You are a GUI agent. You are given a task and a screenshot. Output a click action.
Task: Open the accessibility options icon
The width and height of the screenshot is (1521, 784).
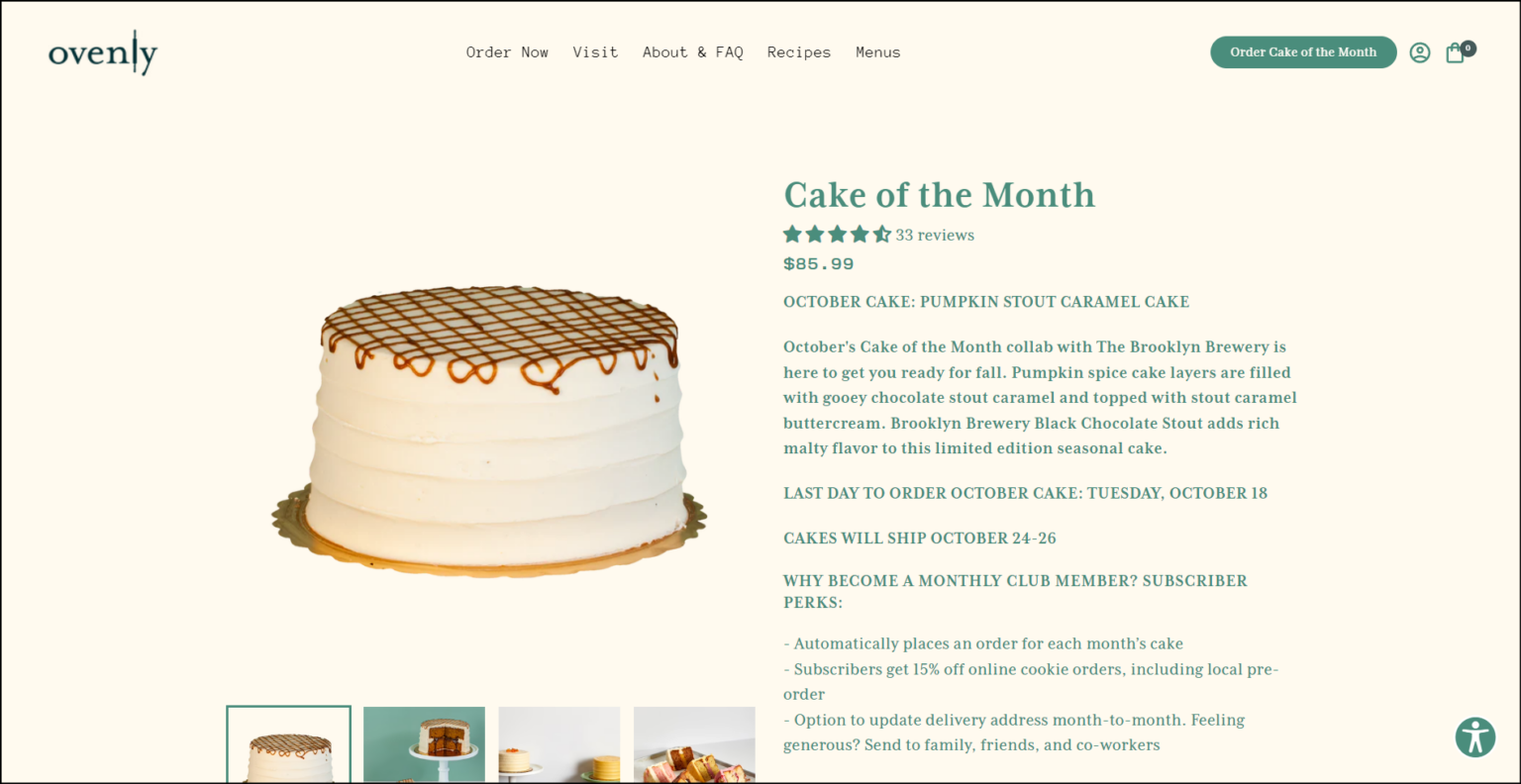pos(1474,737)
